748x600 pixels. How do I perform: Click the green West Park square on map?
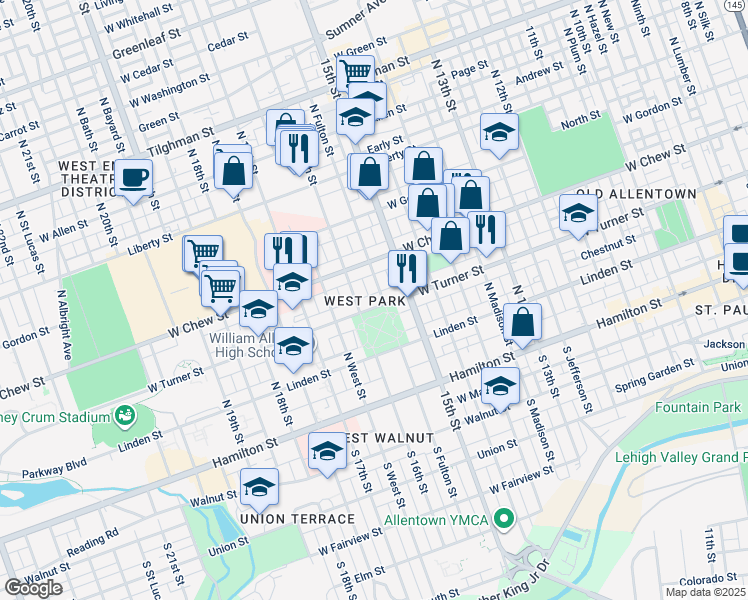[382, 331]
